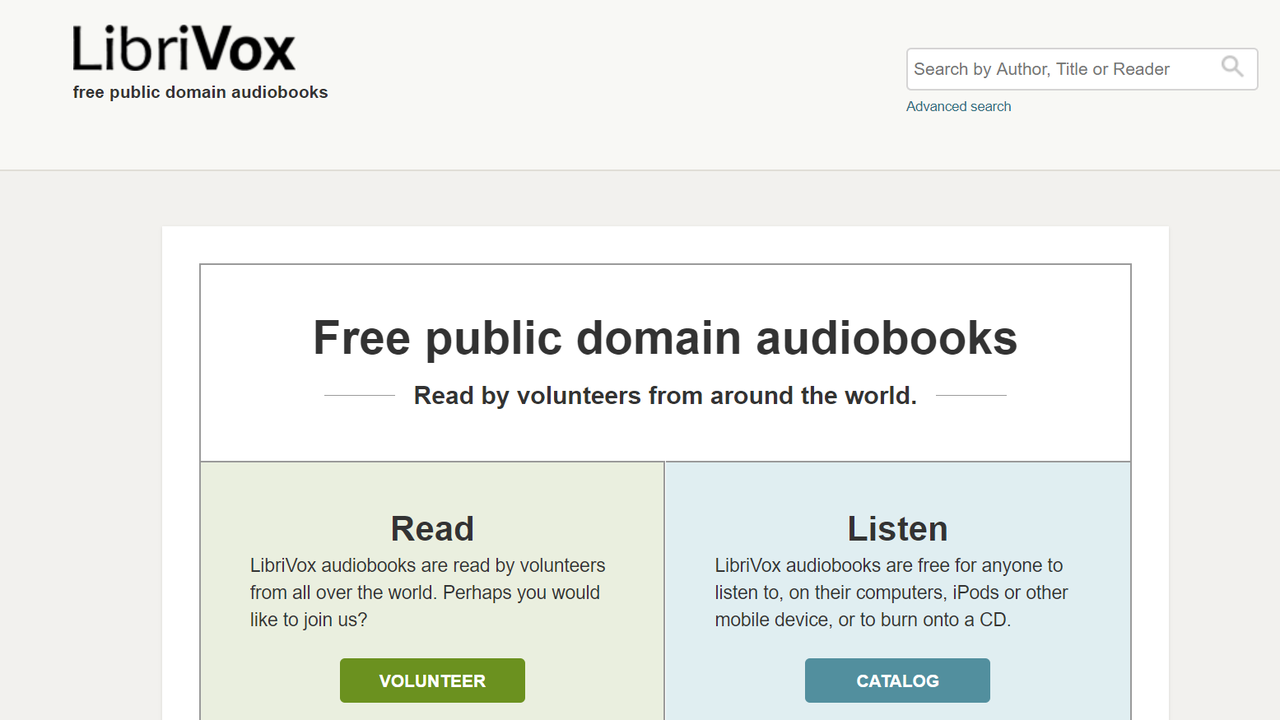Click the 'Read by volunteers from around the world' subheading
1280x720 pixels.
pos(665,396)
